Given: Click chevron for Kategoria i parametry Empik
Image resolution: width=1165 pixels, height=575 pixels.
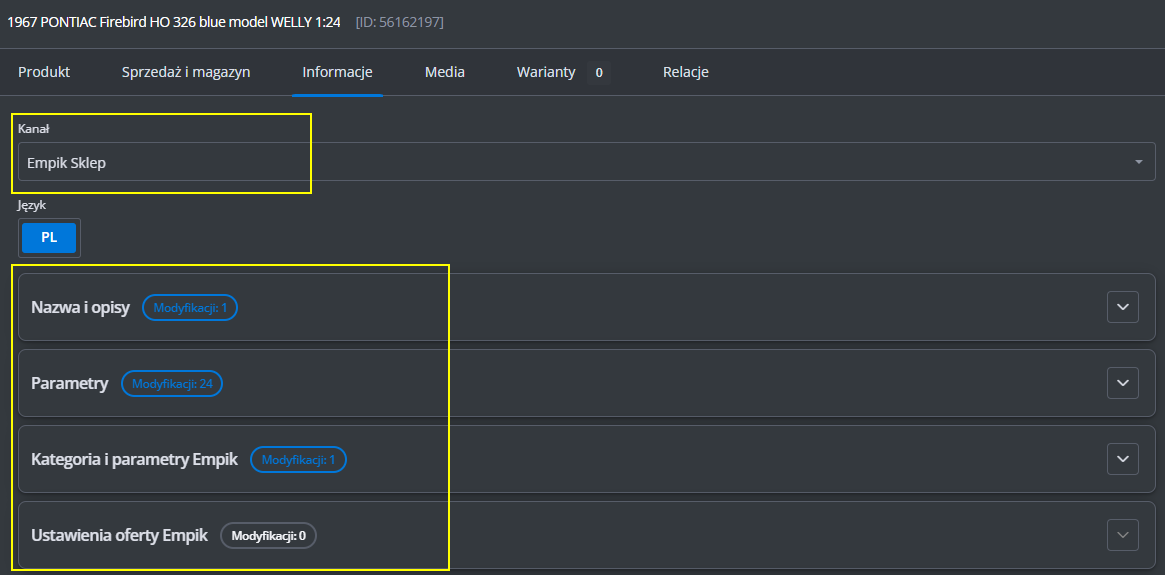Looking at the screenshot, I should click(1122, 459).
